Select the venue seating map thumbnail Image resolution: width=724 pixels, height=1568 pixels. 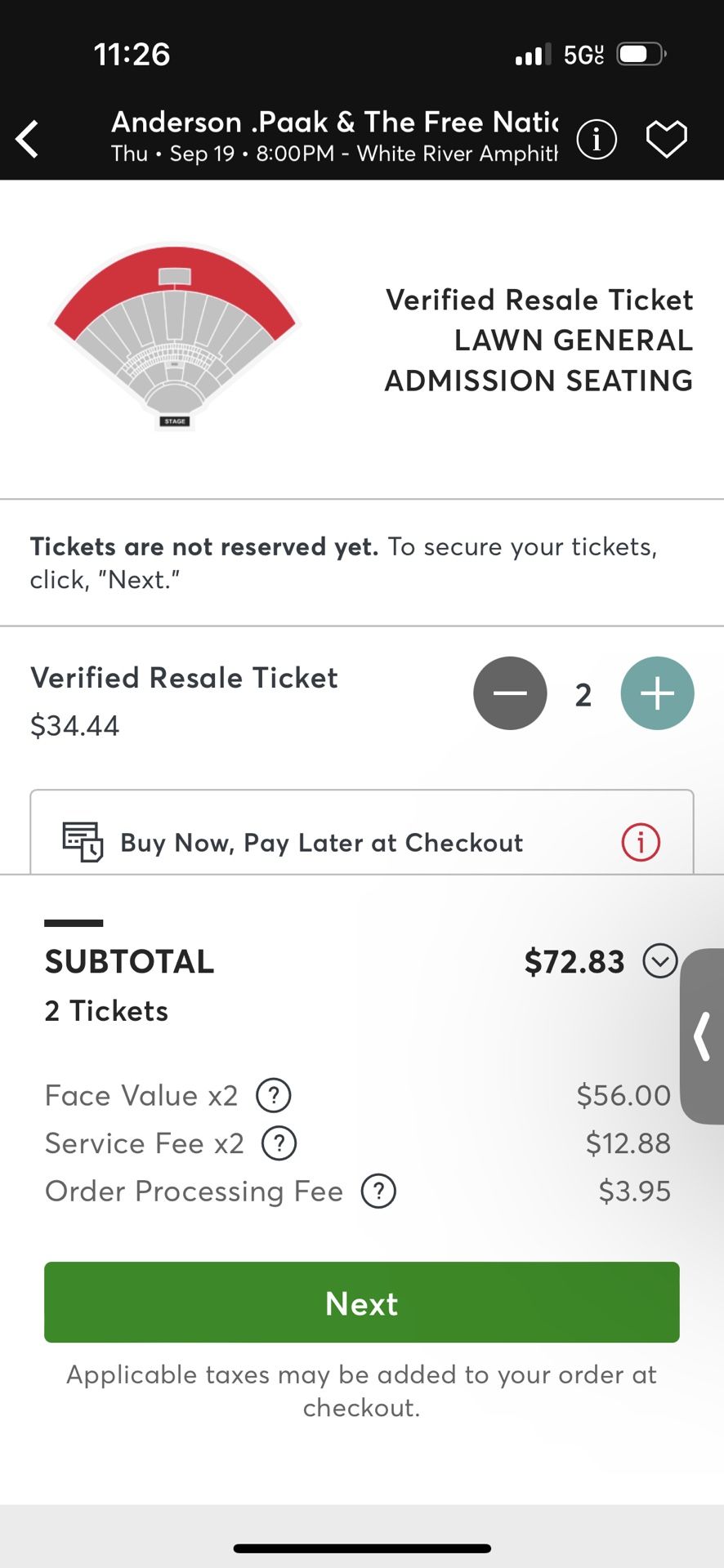click(x=175, y=334)
